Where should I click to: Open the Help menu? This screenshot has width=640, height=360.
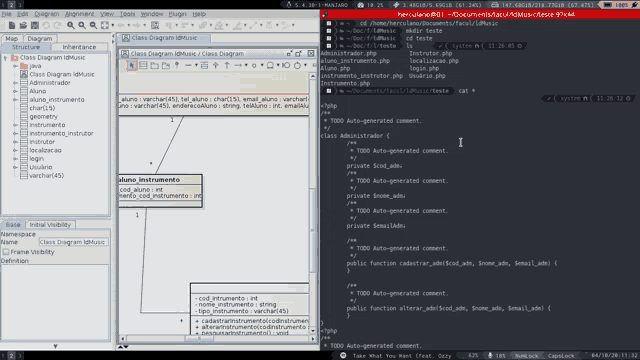[x=199, y=14]
